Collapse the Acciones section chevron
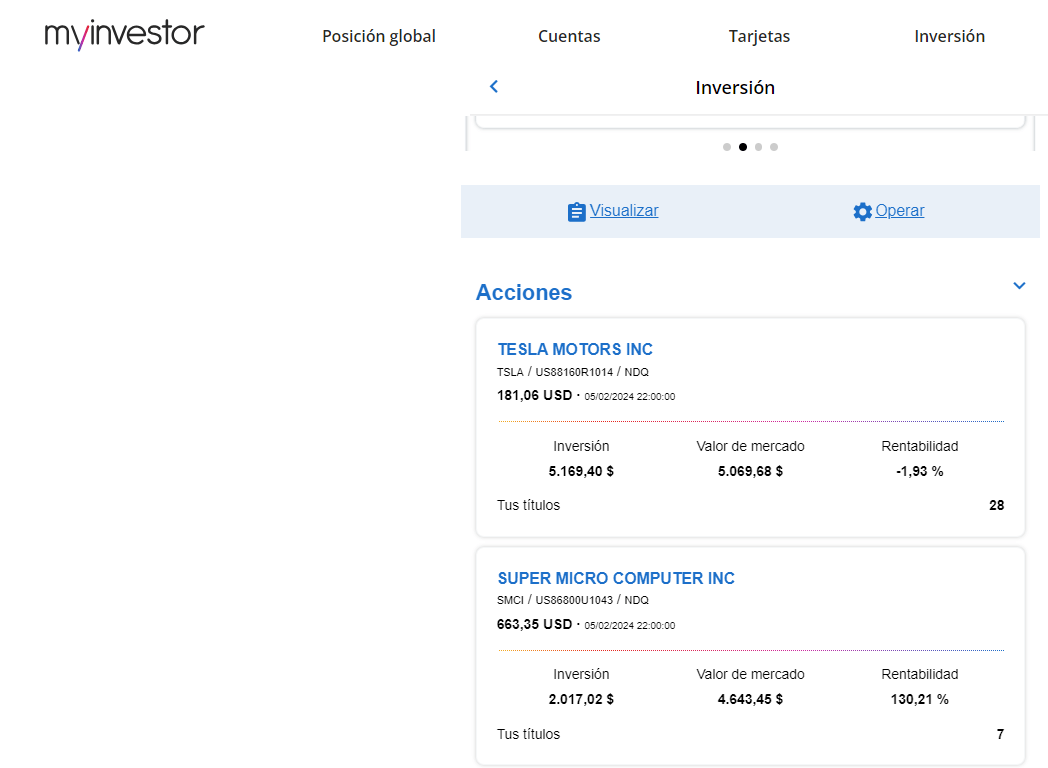The height and width of the screenshot is (768, 1048). click(x=1019, y=285)
